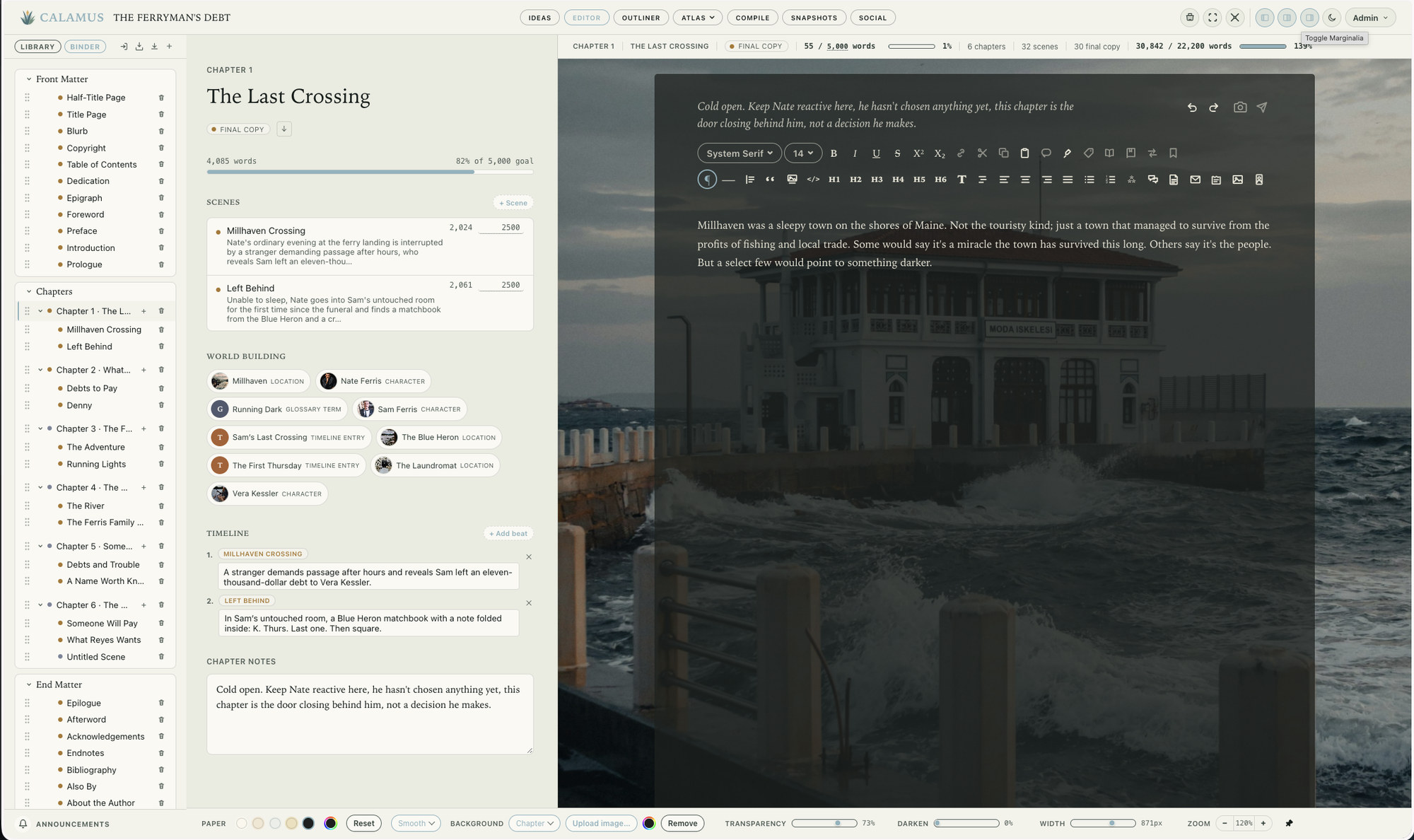Click the + Add beat button
Image resolution: width=1414 pixels, height=840 pixels.
[508, 534]
